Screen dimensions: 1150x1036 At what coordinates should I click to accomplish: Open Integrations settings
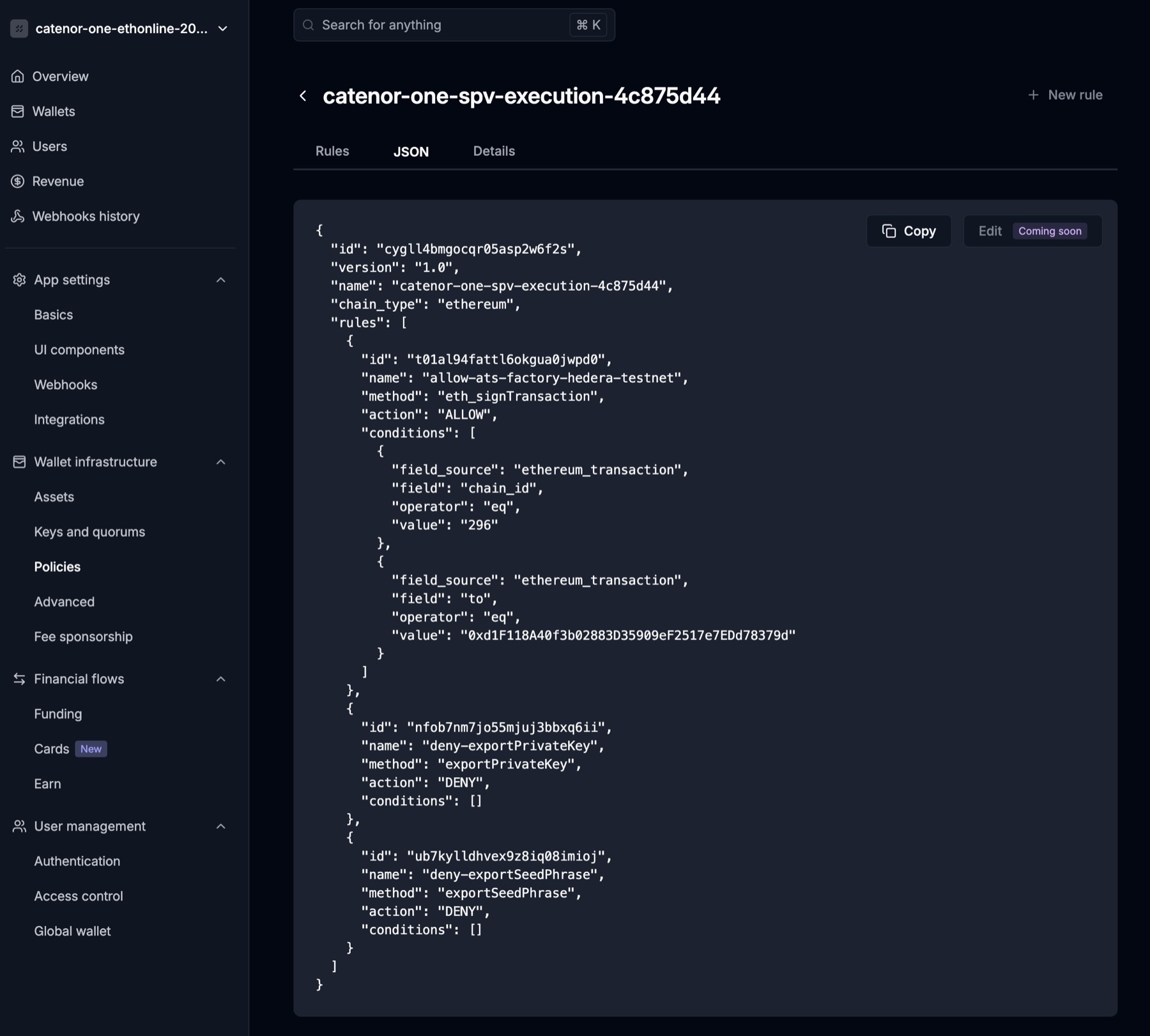tap(69, 419)
